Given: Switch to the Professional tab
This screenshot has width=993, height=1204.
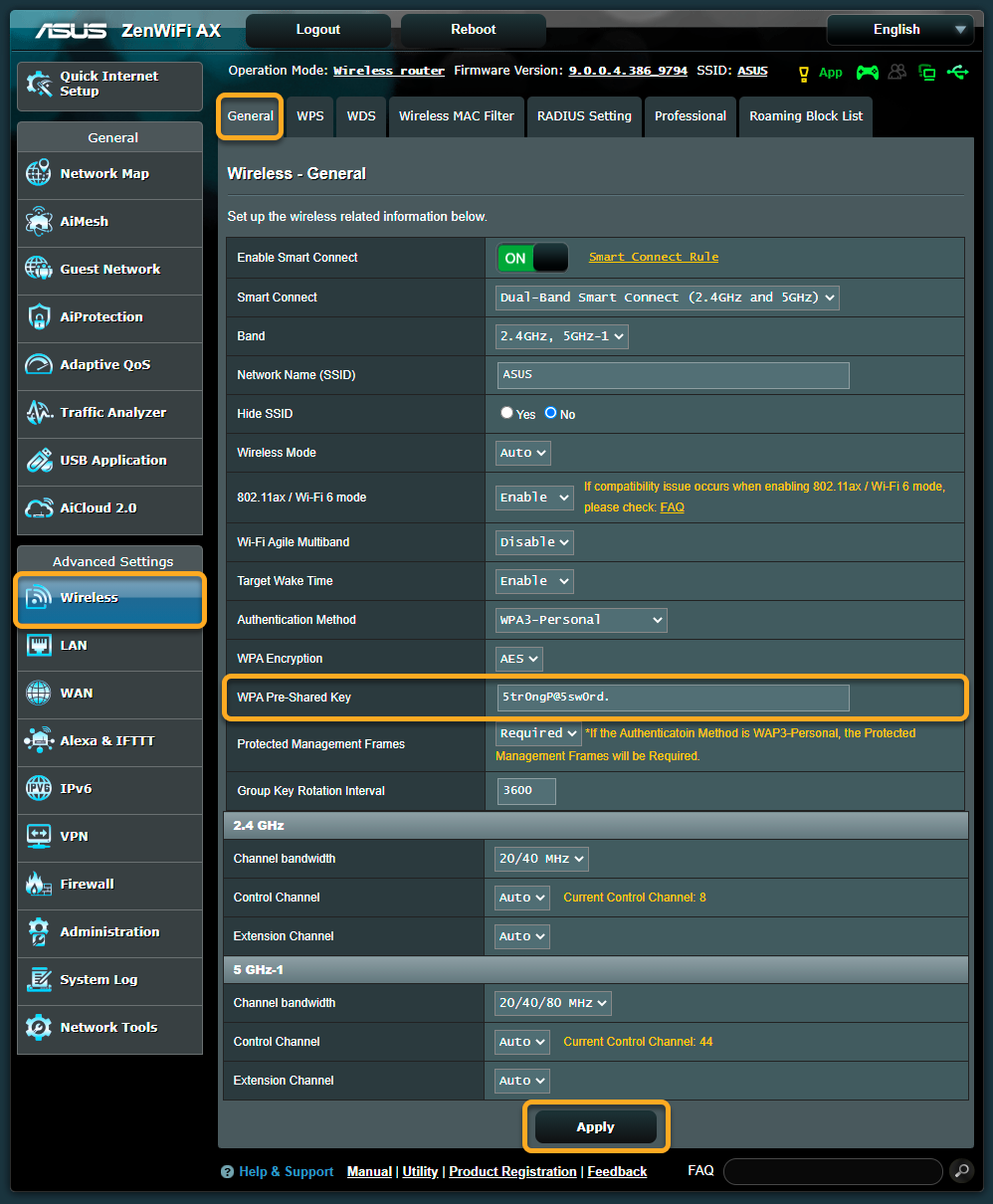Looking at the screenshot, I should click(691, 116).
